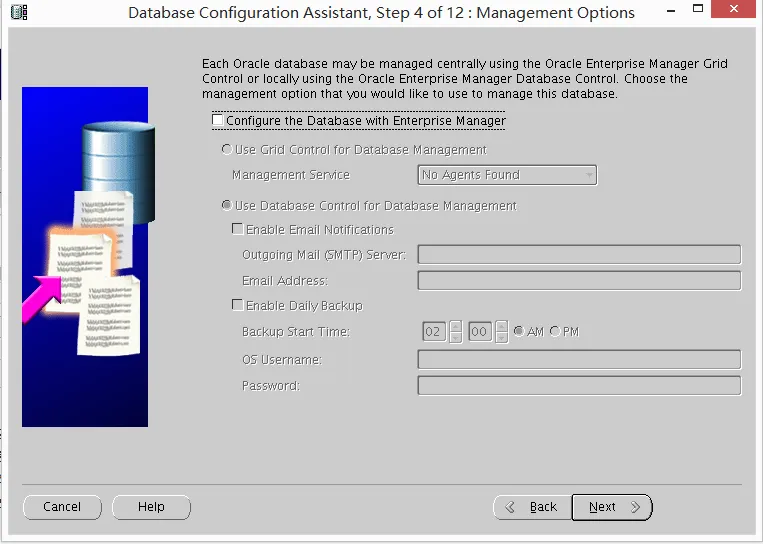The image size is (763, 544).
Task: Close the Database Configuration Assistant window
Action: [734, 9]
